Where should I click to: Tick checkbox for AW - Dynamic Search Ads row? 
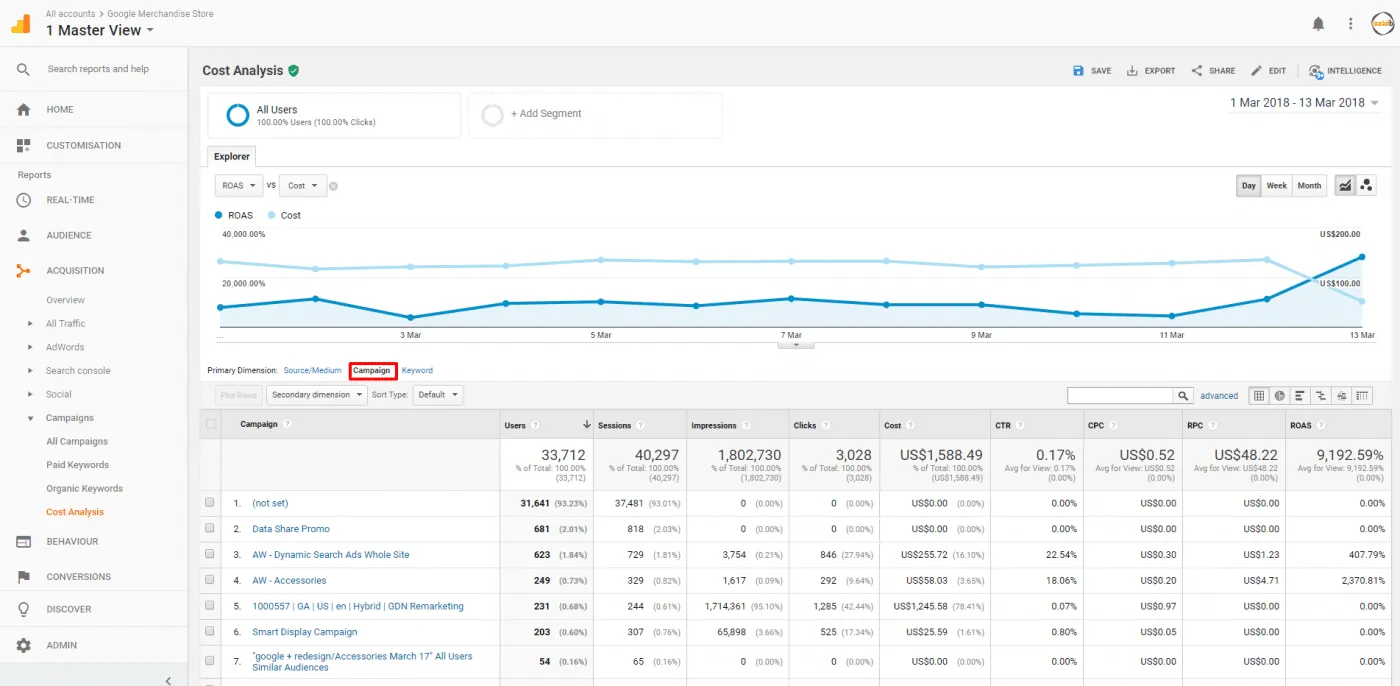pyautogui.click(x=210, y=554)
